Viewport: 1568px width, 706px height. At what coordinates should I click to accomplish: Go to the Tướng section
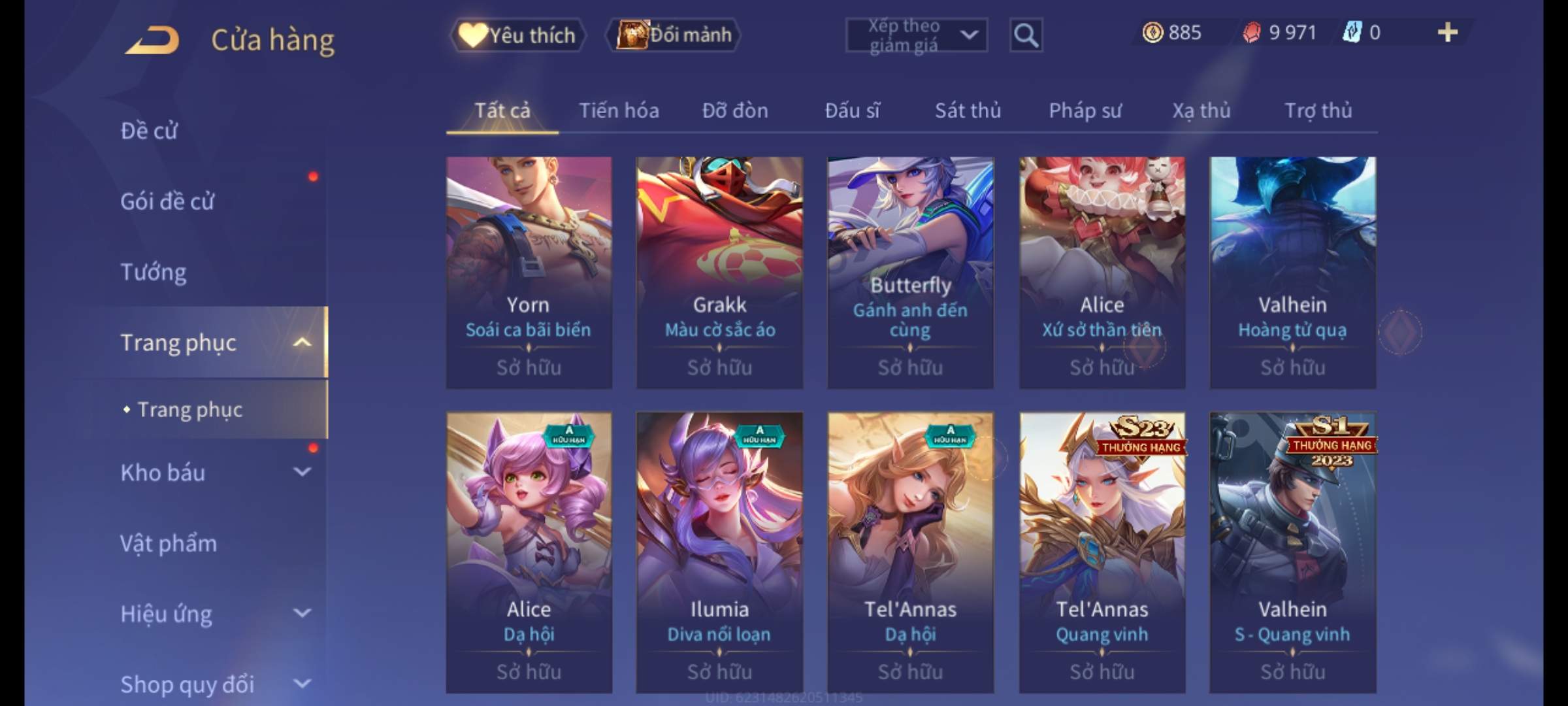click(154, 272)
